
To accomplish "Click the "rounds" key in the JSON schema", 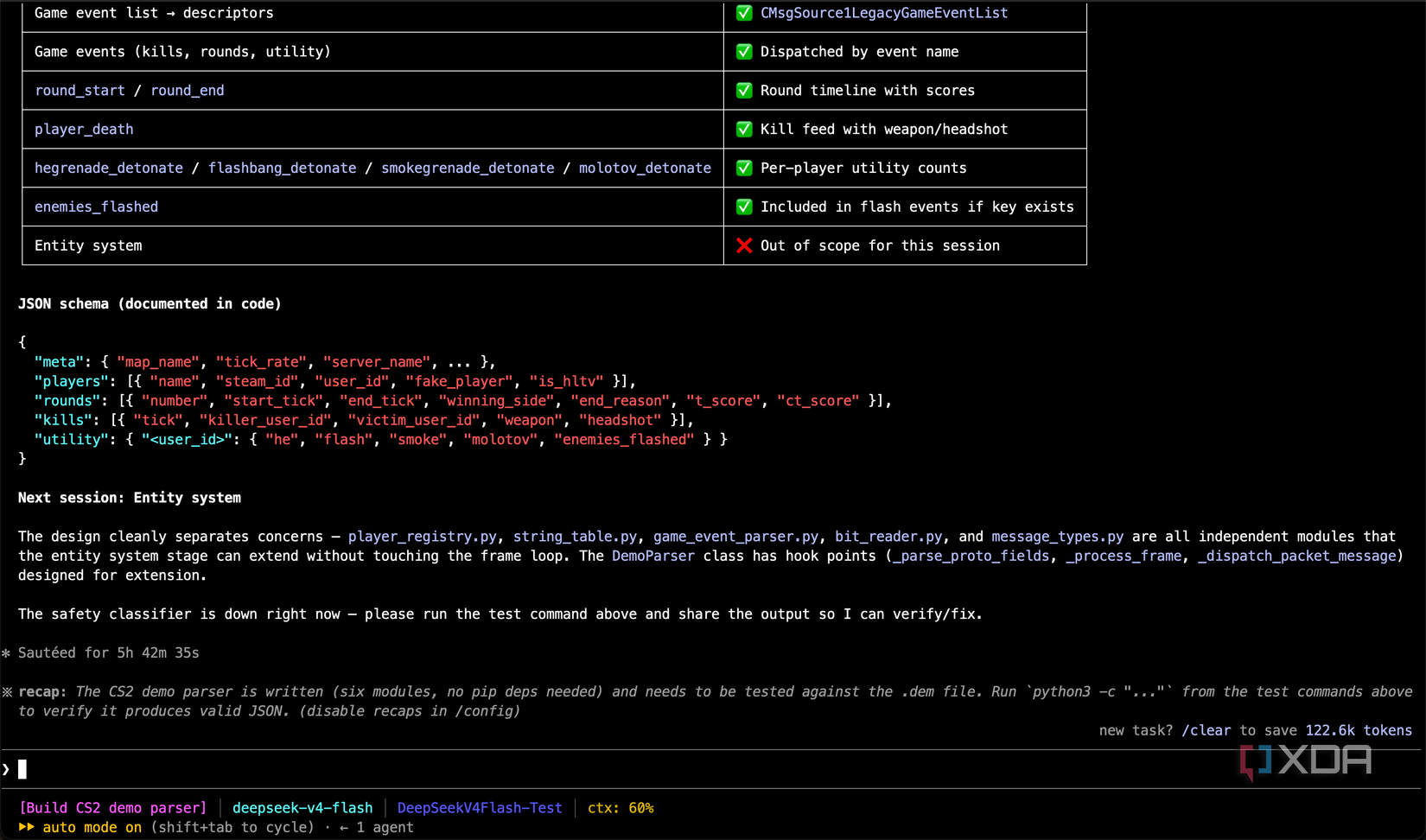I will click(67, 401).
